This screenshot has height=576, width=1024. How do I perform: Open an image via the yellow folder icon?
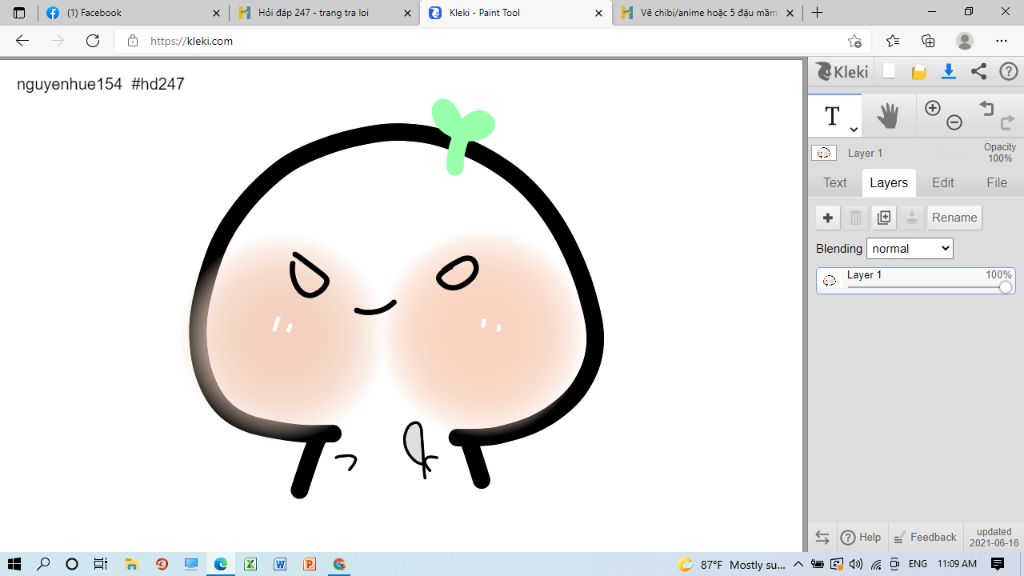pyautogui.click(x=919, y=72)
